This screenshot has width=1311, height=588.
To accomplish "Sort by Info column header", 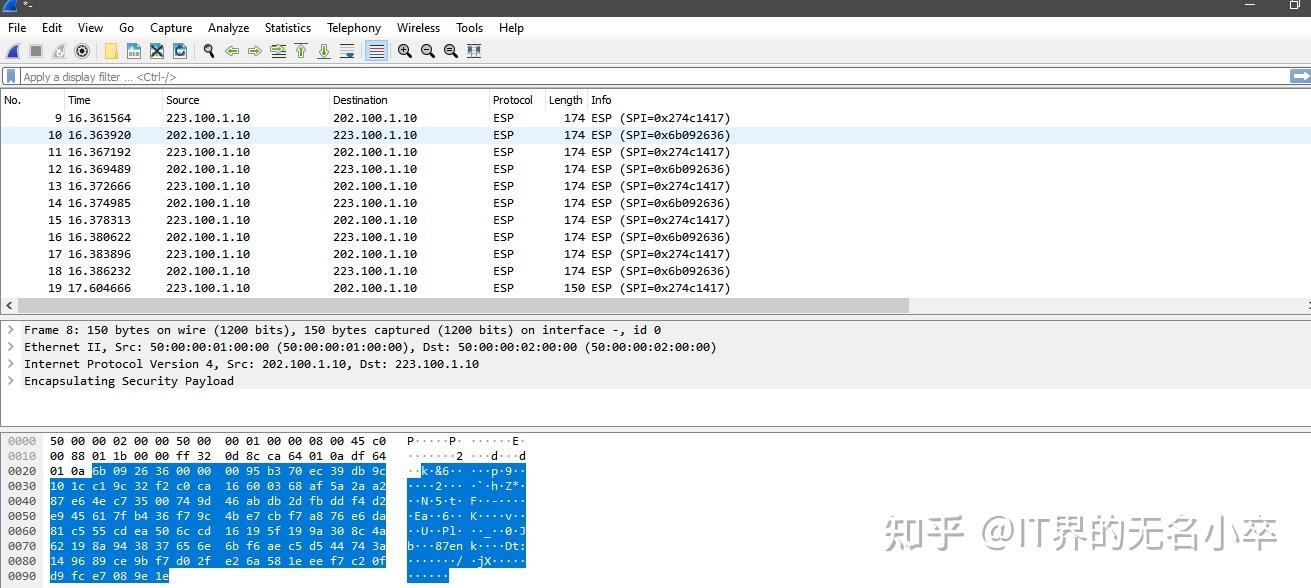I will tap(948, 100).
